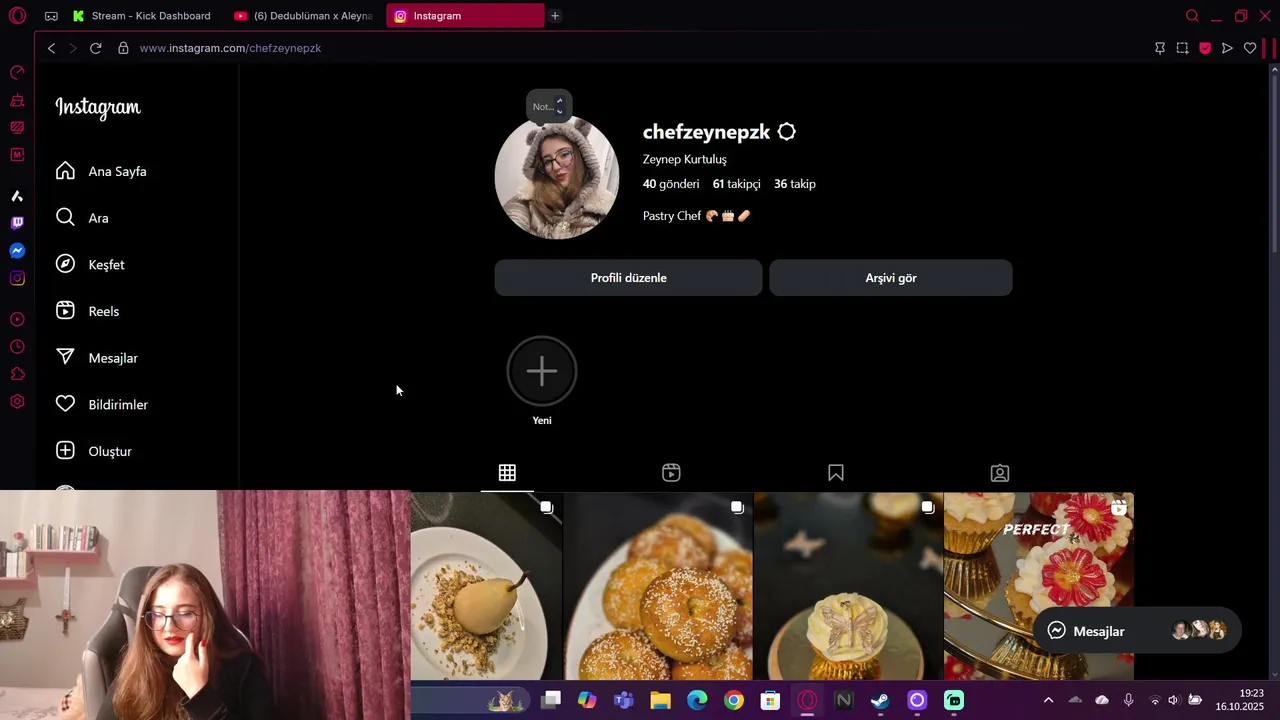Click the Not... note bubble above profile photo

pos(549,106)
